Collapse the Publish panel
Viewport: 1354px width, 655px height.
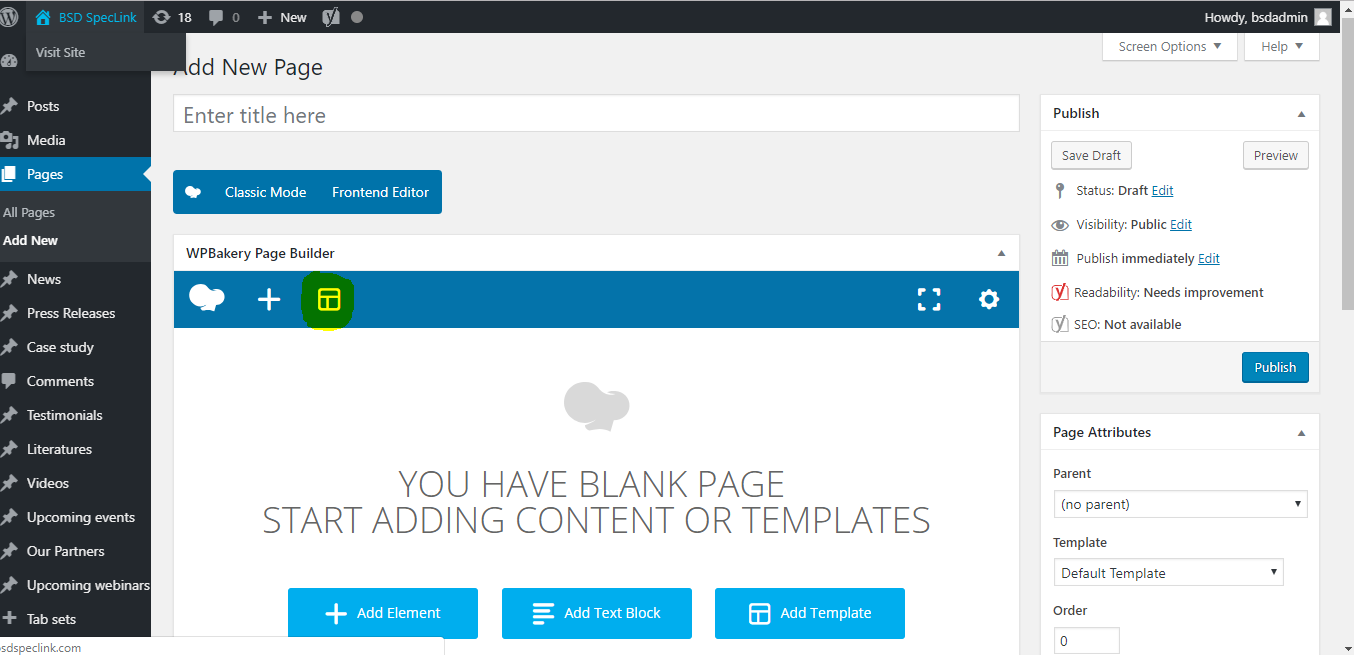click(x=1301, y=114)
